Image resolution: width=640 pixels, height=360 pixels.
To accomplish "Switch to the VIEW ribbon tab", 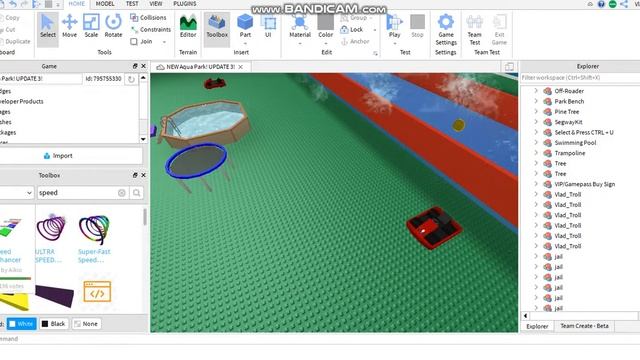I will coord(156,4).
